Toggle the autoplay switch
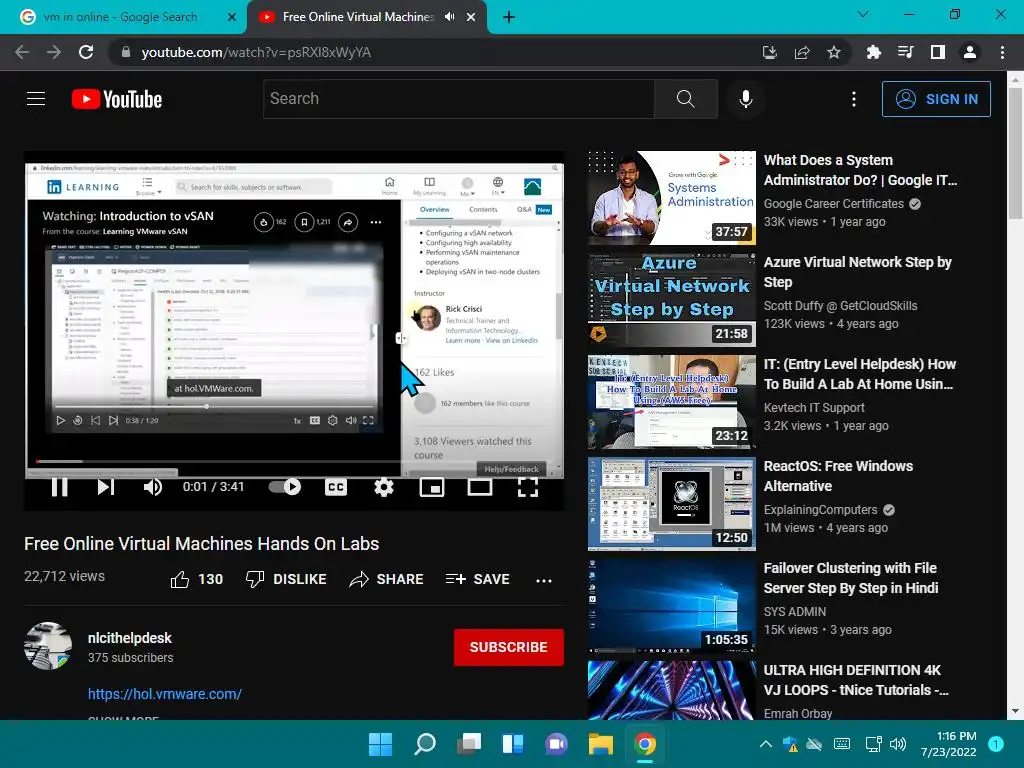 point(285,487)
